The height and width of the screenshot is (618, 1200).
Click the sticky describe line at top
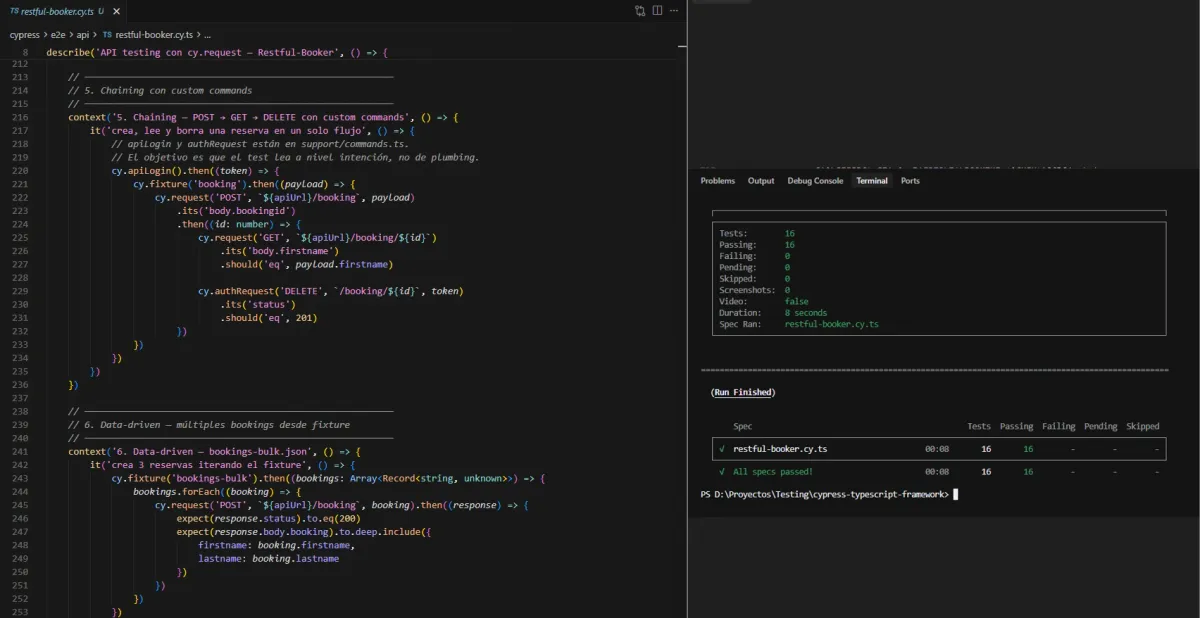pos(216,52)
